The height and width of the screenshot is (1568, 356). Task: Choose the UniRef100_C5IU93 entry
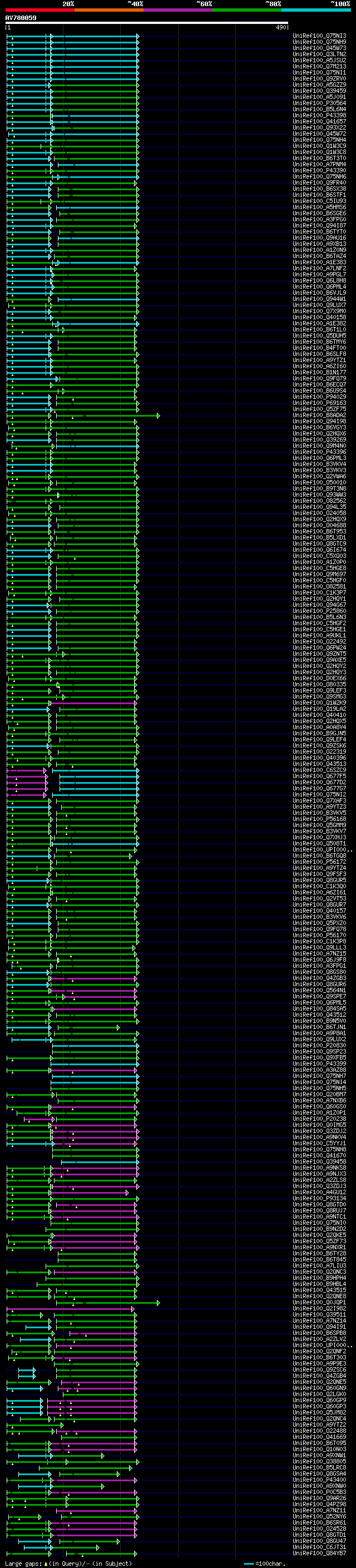click(319, 201)
